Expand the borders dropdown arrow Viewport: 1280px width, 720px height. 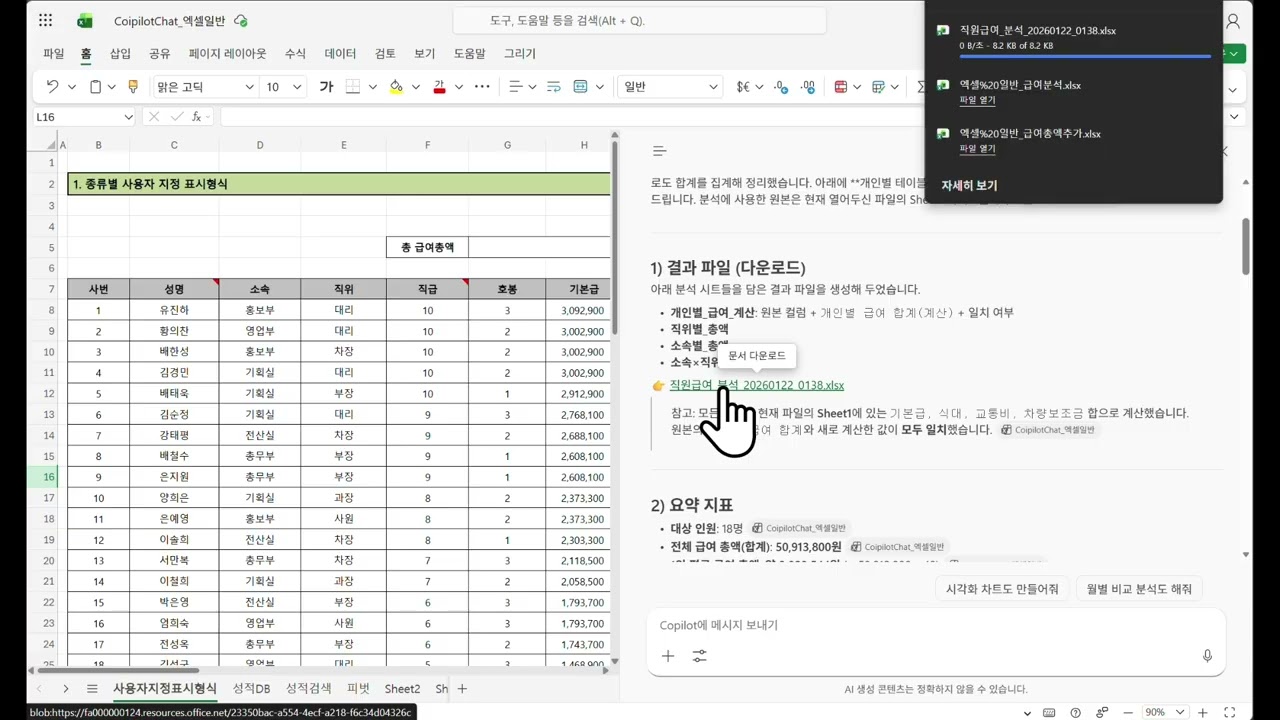(x=373, y=87)
